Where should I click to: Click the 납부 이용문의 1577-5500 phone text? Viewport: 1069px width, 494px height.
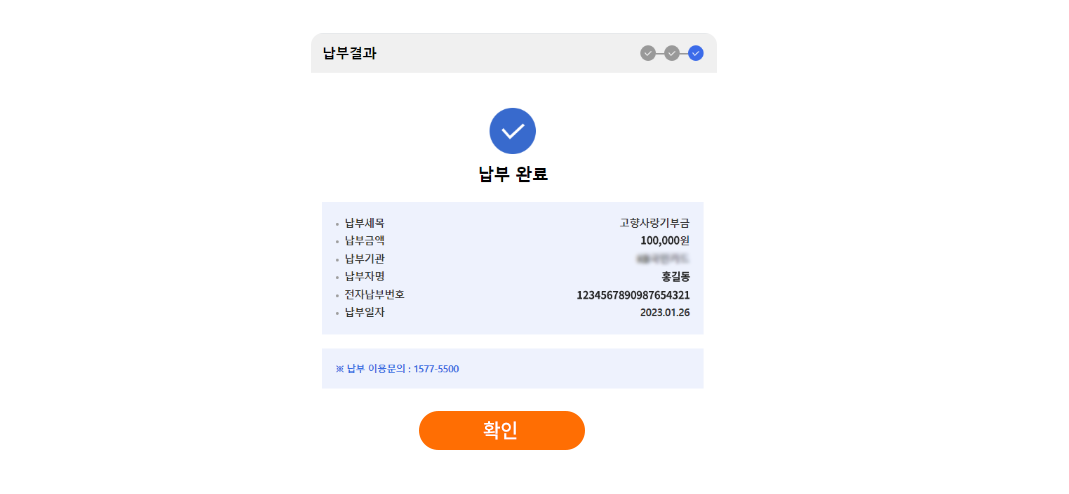click(397, 369)
